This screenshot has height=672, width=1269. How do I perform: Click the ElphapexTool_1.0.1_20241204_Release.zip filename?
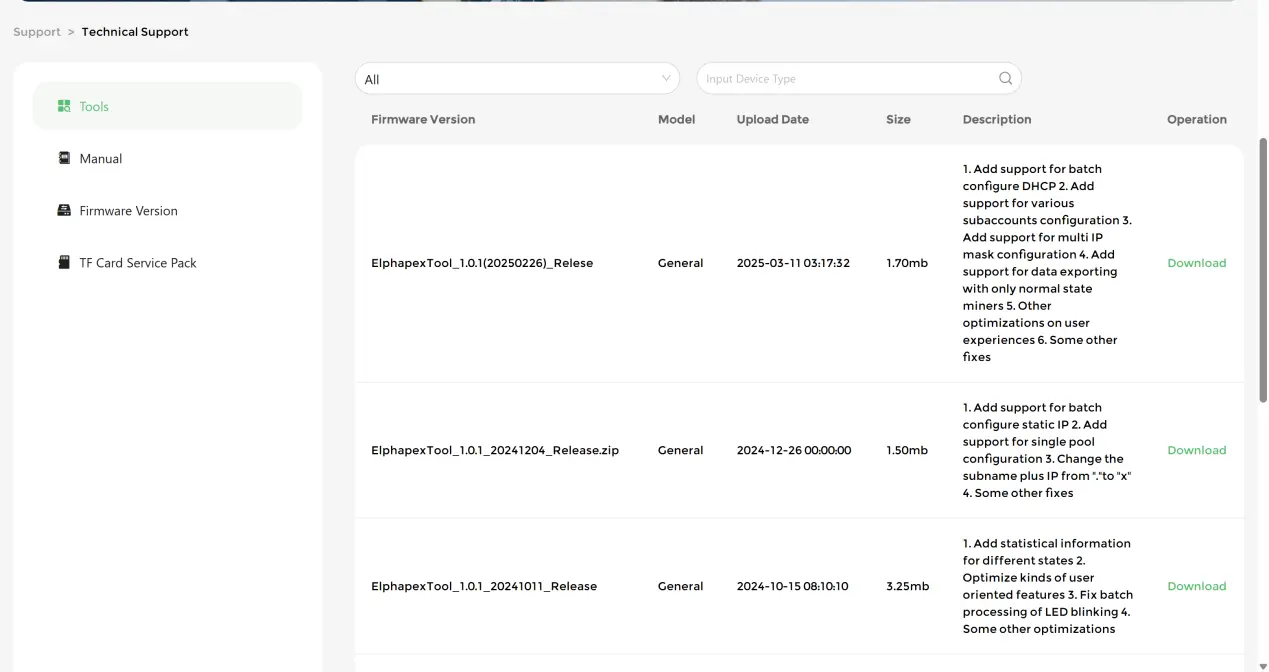coord(494,450)
